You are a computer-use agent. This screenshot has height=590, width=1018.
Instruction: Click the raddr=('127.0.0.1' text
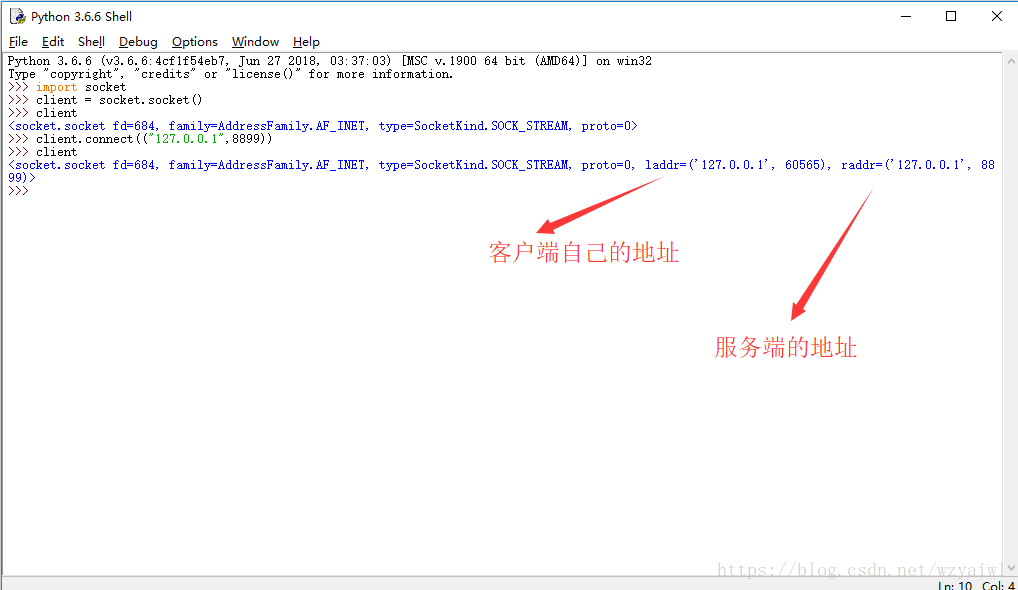pyautogui.click(x=906, y=165)
